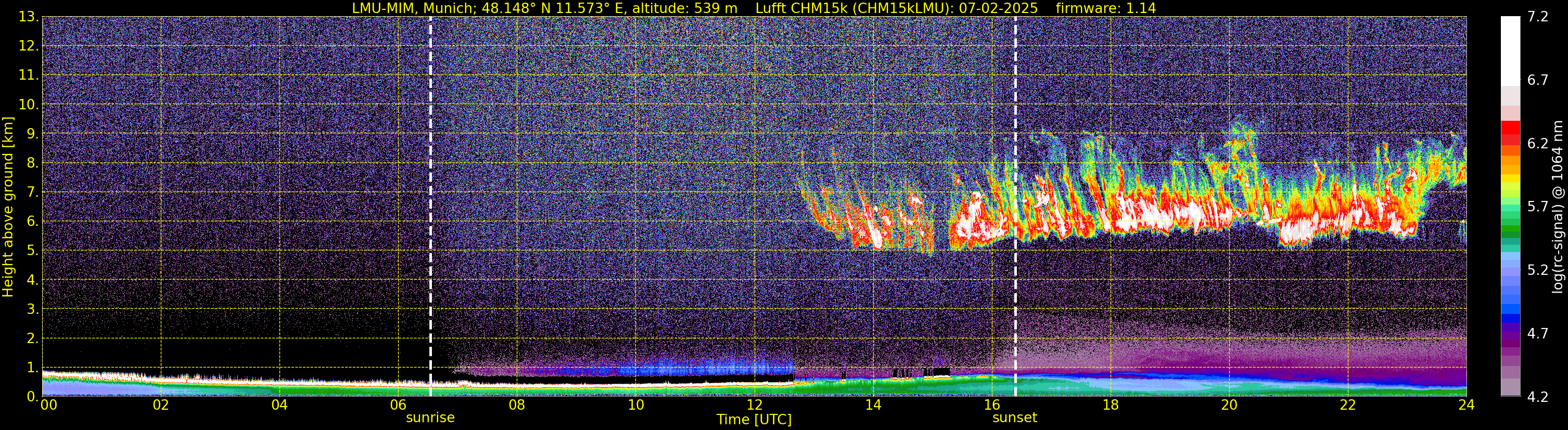This screenshot has height=430, width=1568.
Task: Click the colorbar tick value 5.7
Action: [x=1538, y=207]
